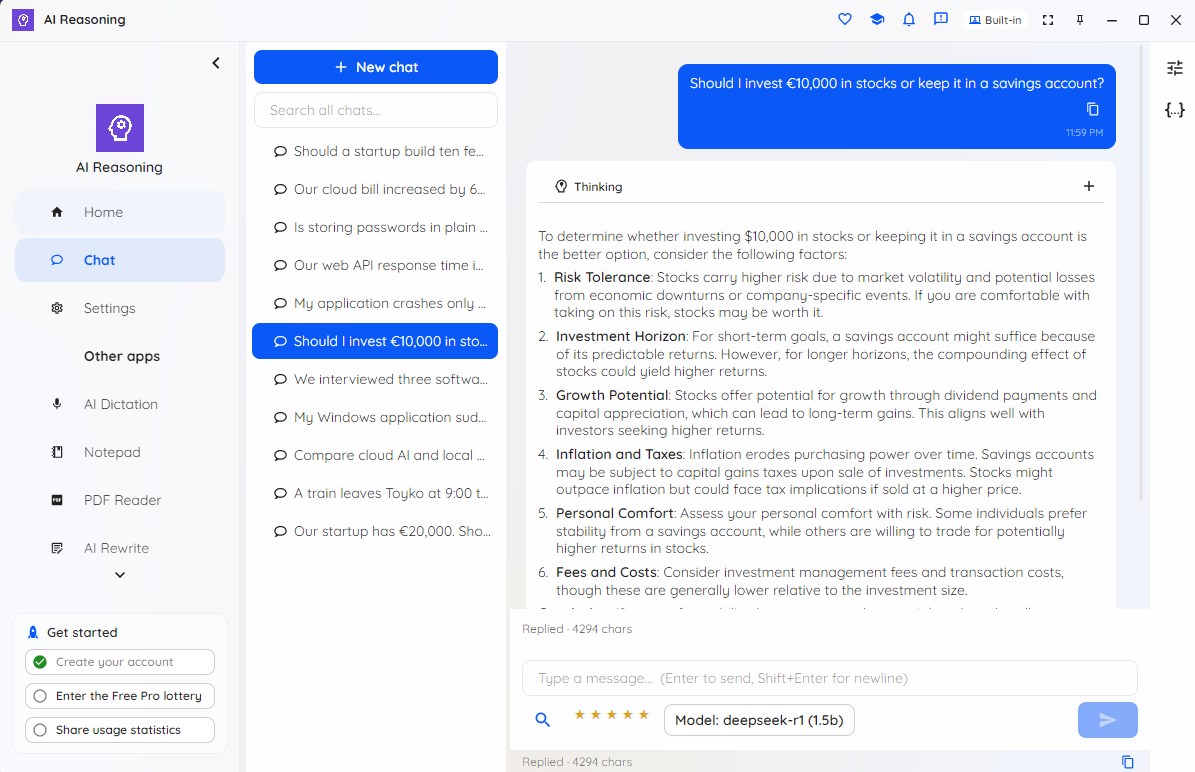Open chat 'My application crashes only...'
Image resolution: width=1195 pixels, height=772 pixels.
coord(376,303)
